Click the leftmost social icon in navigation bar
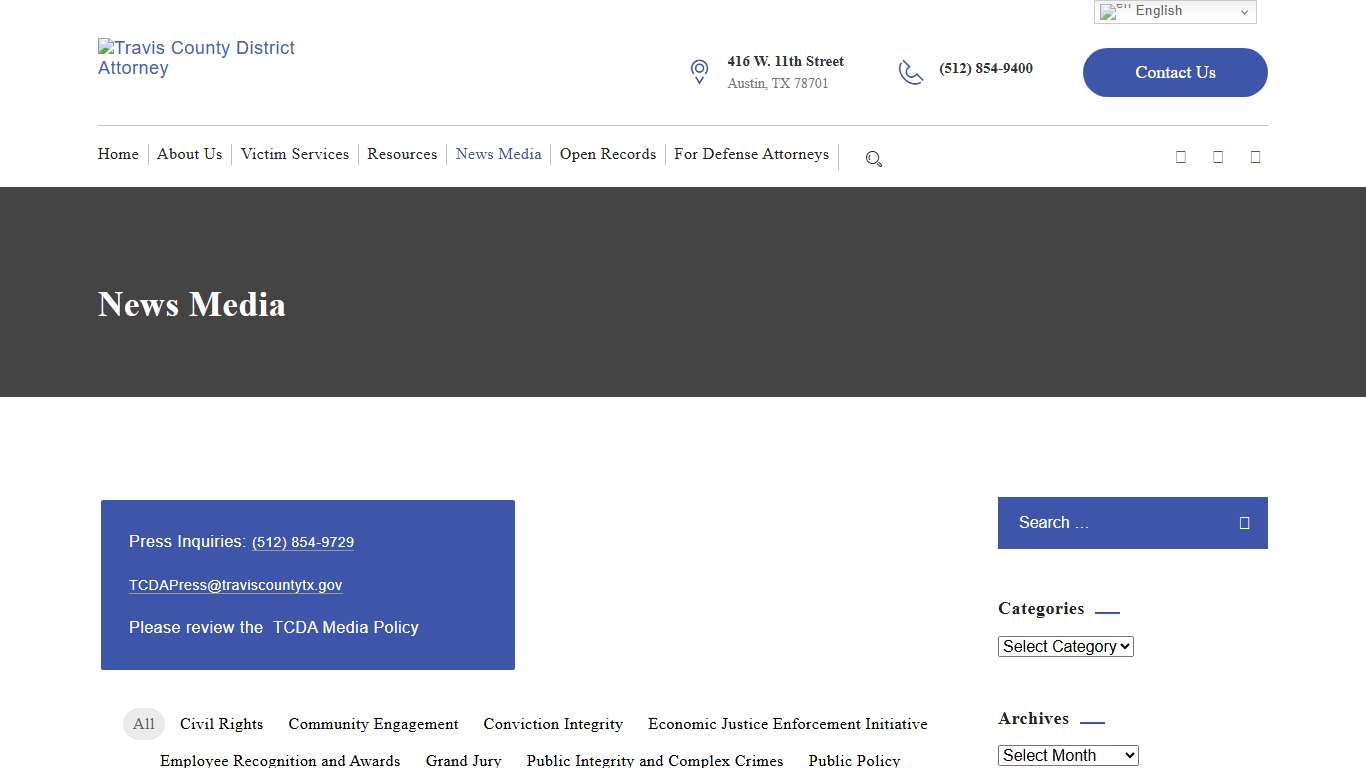1366x768 pixels. point(1181,157)
